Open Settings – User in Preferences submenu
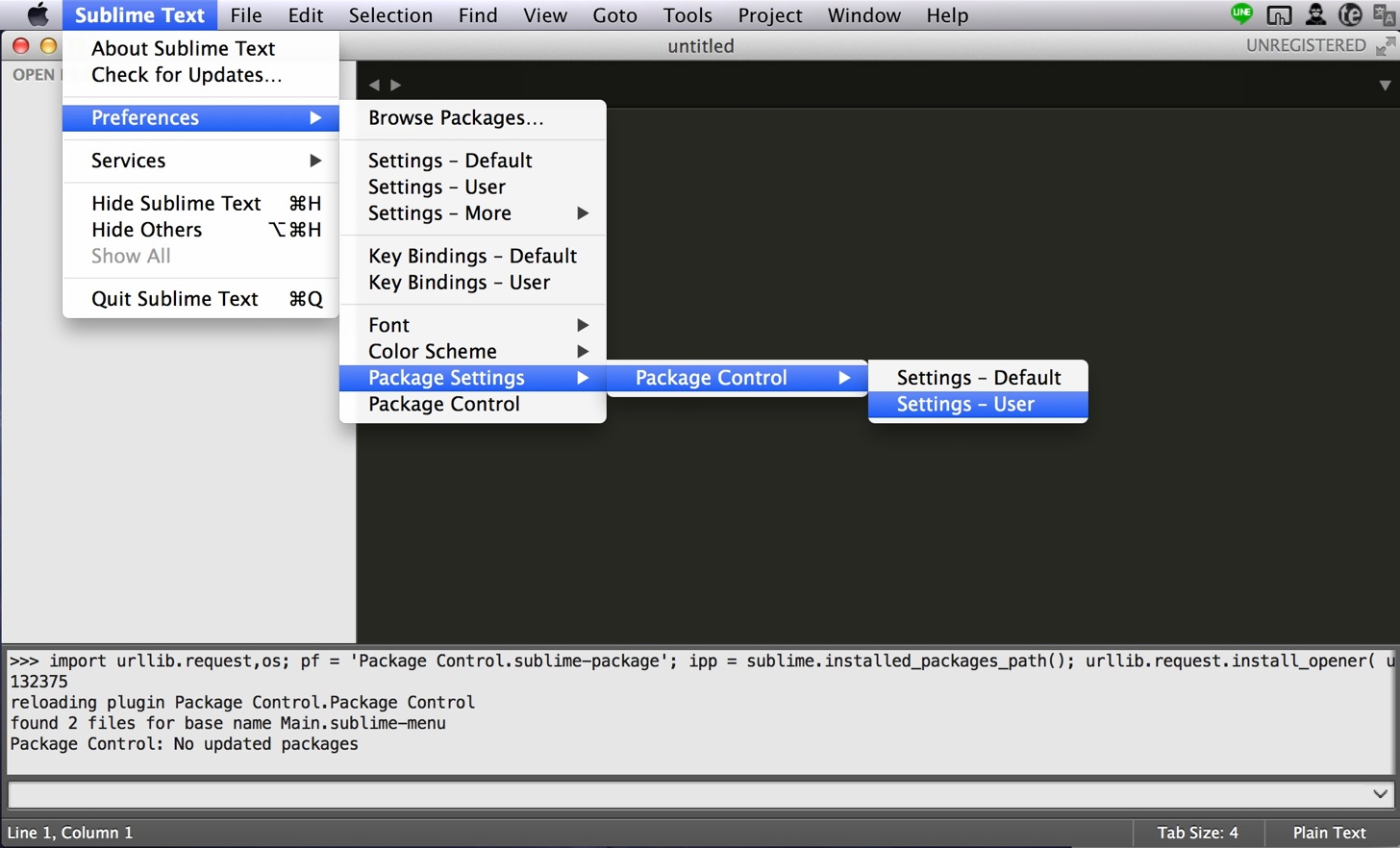This screenshot has width=1400, height=848. coord(473,187)
